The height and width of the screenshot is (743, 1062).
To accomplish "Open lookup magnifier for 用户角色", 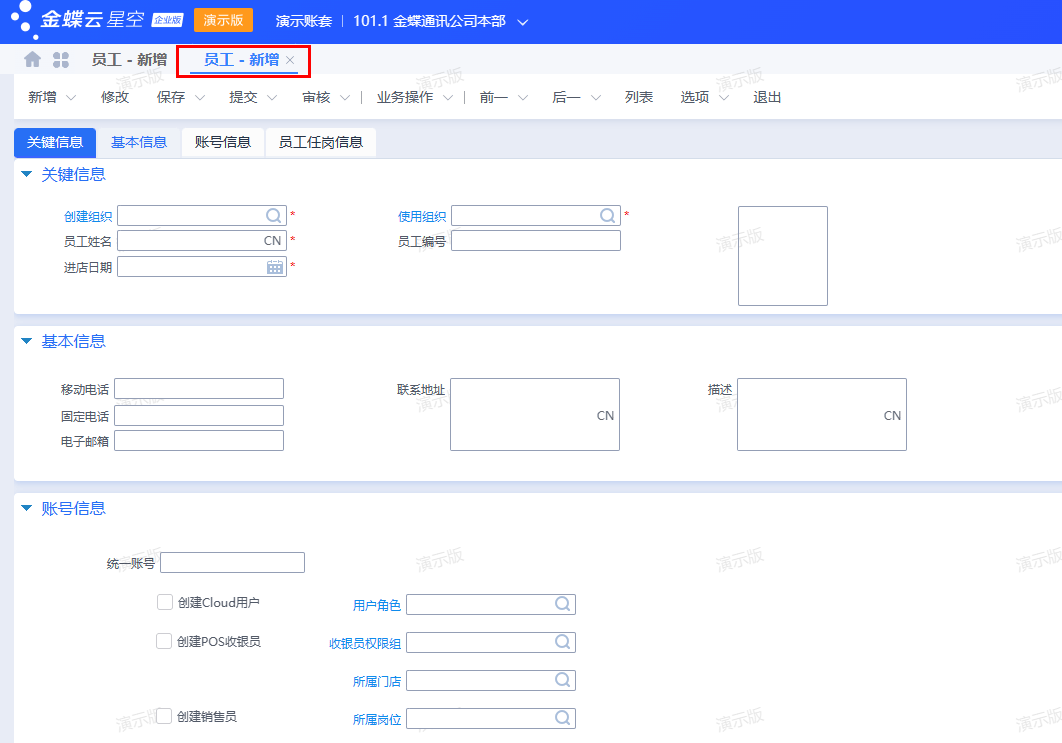I will tap(563, 604).
